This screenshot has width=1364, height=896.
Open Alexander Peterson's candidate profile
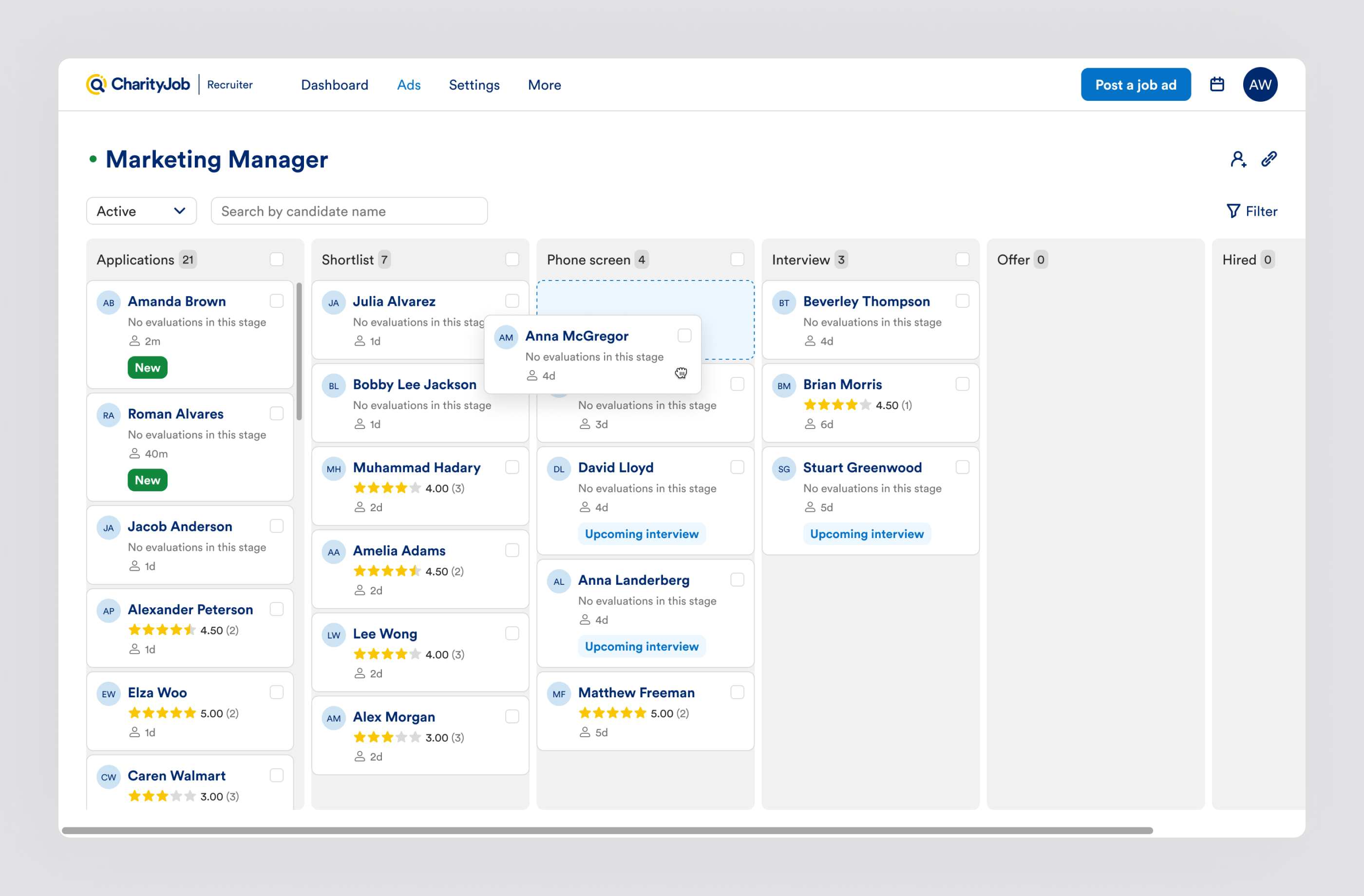coord(190,610)
